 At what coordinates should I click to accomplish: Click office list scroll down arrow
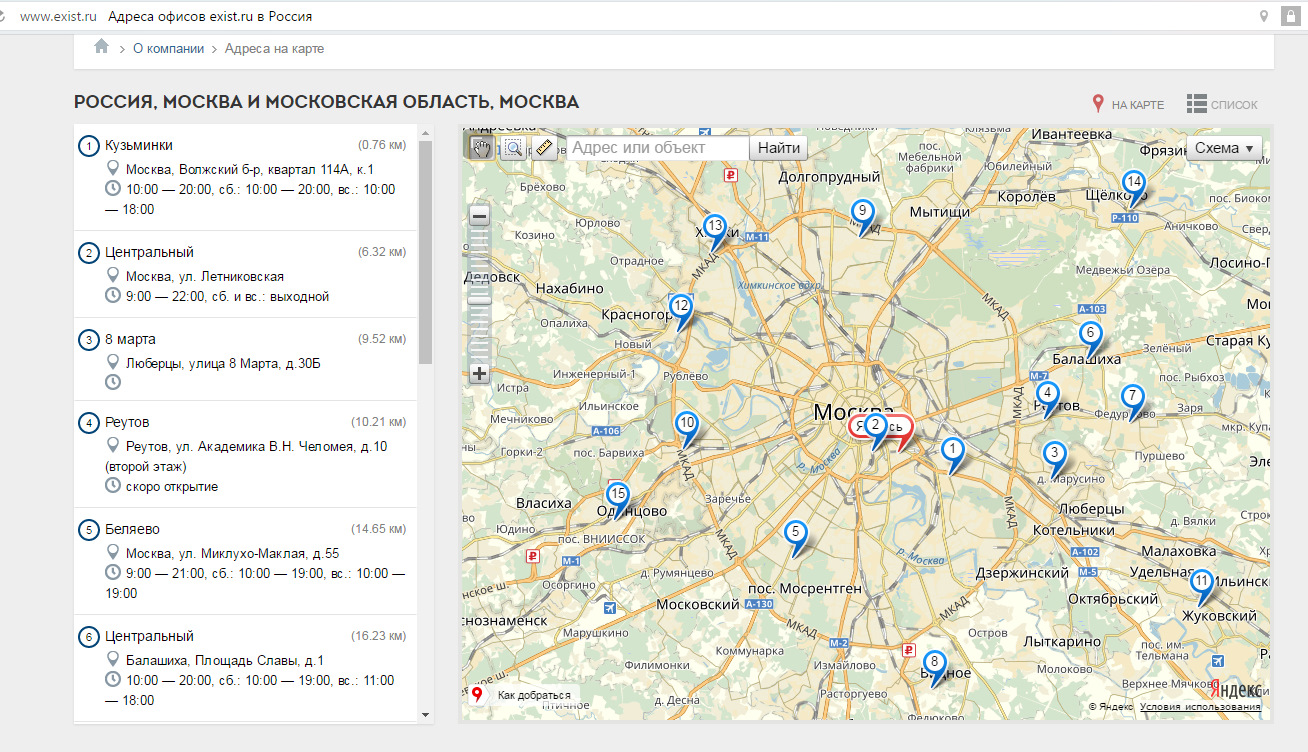click(426, 714)
